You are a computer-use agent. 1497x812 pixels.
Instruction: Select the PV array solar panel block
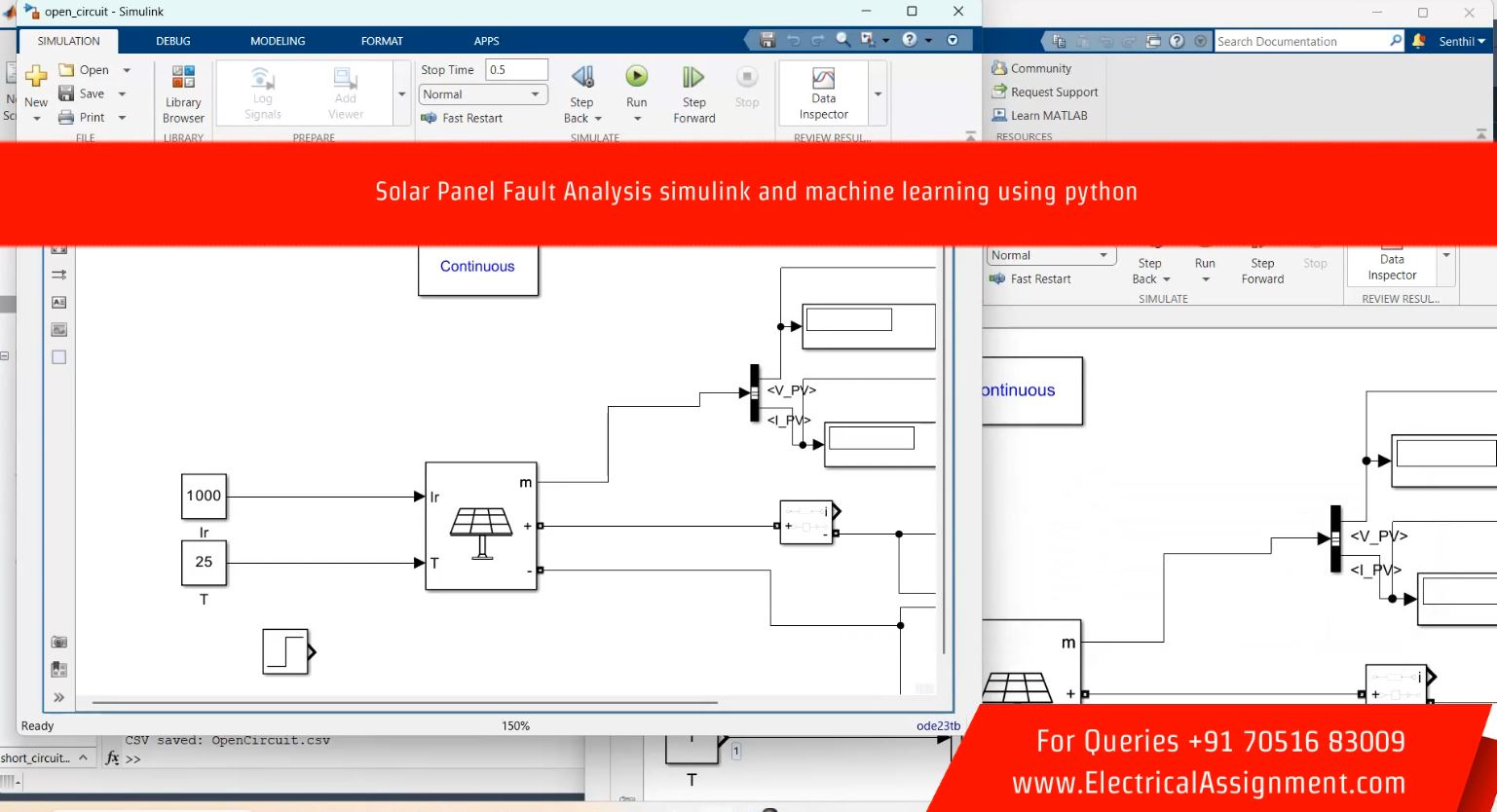481,526
